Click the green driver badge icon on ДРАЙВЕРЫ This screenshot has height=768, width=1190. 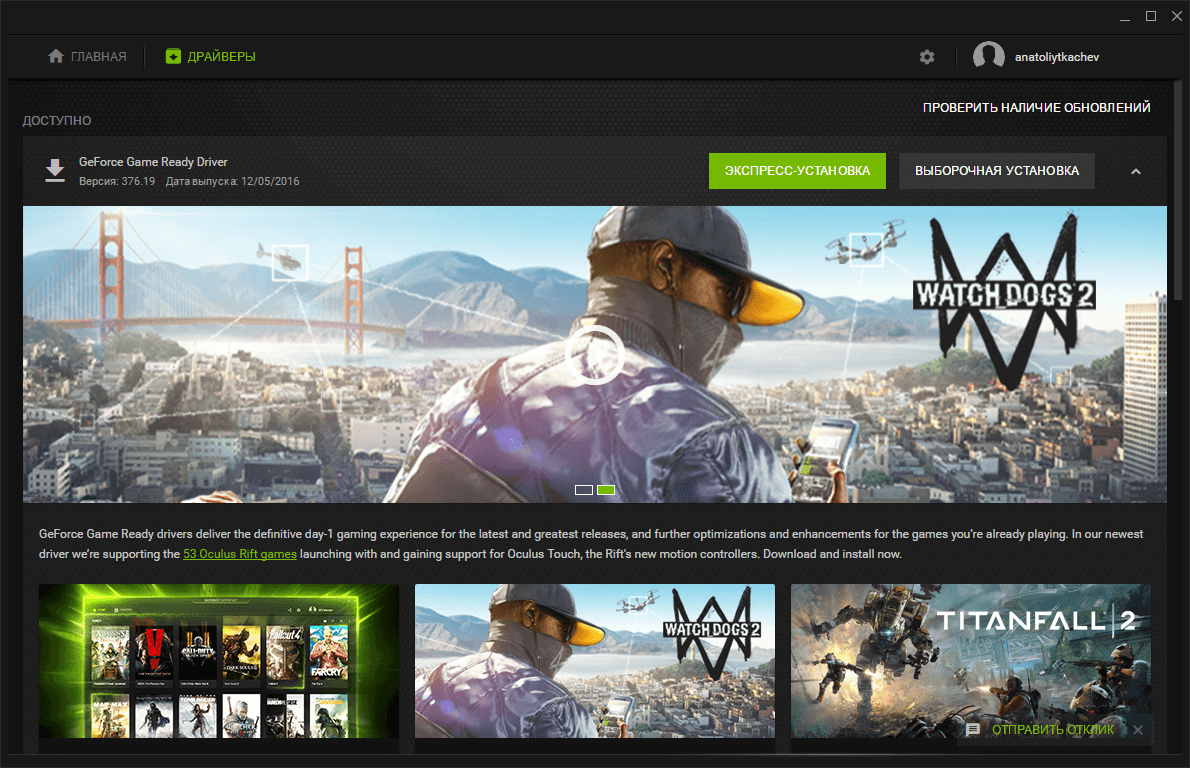(x=172, y=56)
